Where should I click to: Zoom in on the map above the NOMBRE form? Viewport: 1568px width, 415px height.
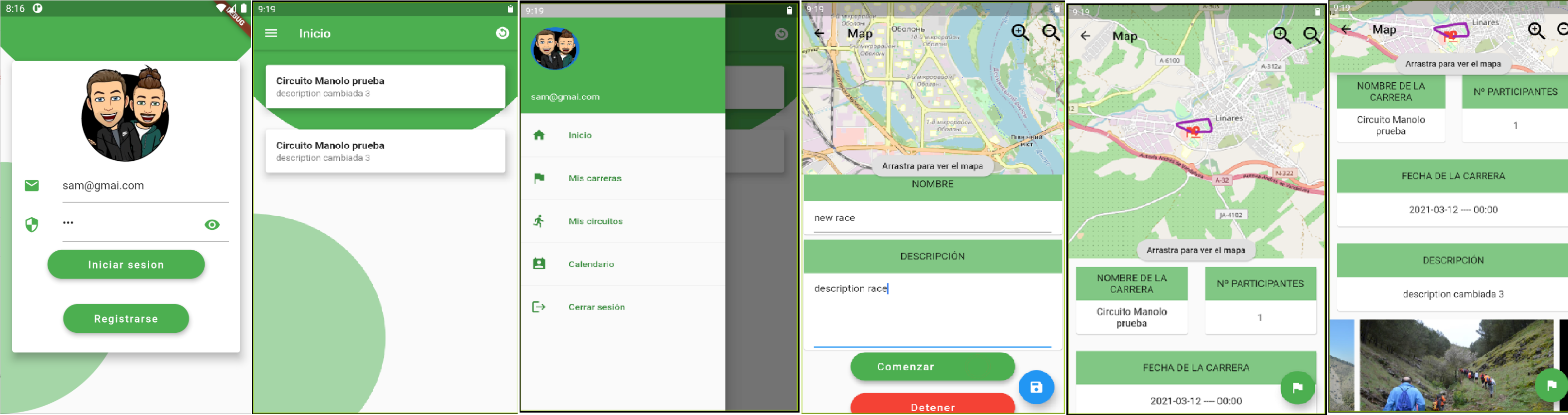tap(1020, 33)
